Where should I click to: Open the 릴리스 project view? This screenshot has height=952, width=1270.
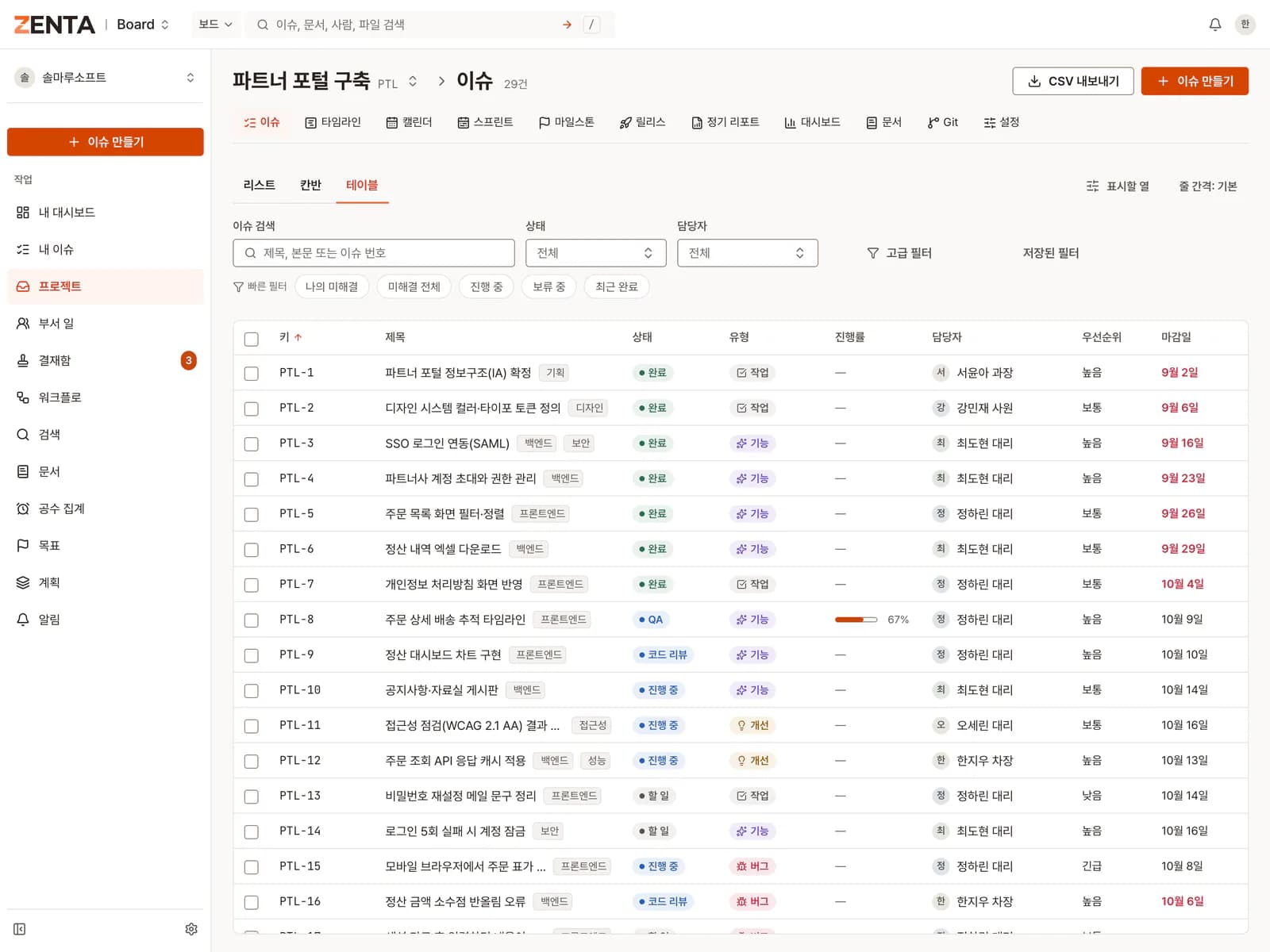tap(642, 122)
